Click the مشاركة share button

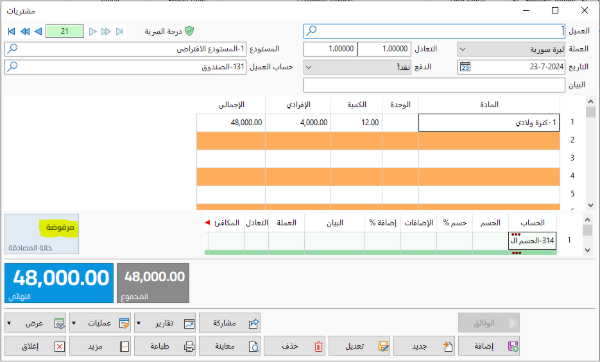230,323
